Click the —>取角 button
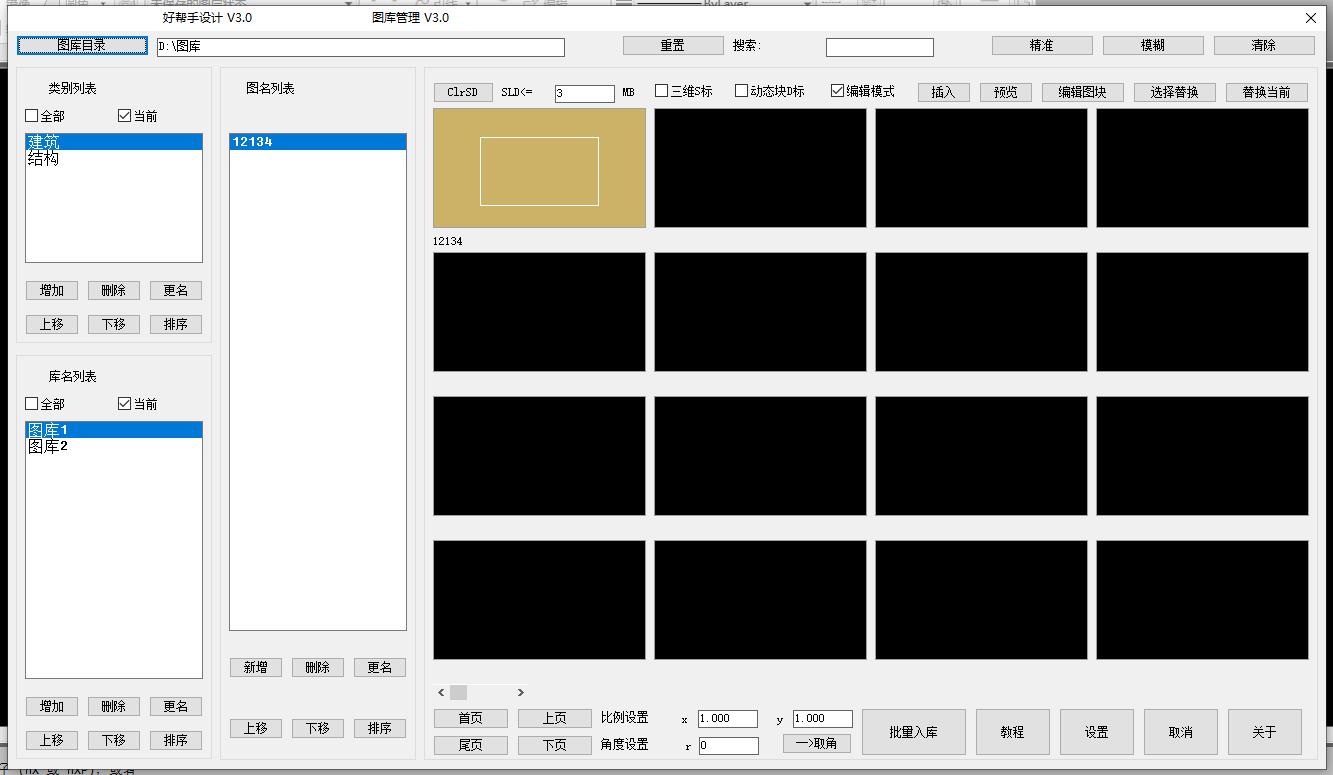The image size is (1333, 775). (817, 744)
